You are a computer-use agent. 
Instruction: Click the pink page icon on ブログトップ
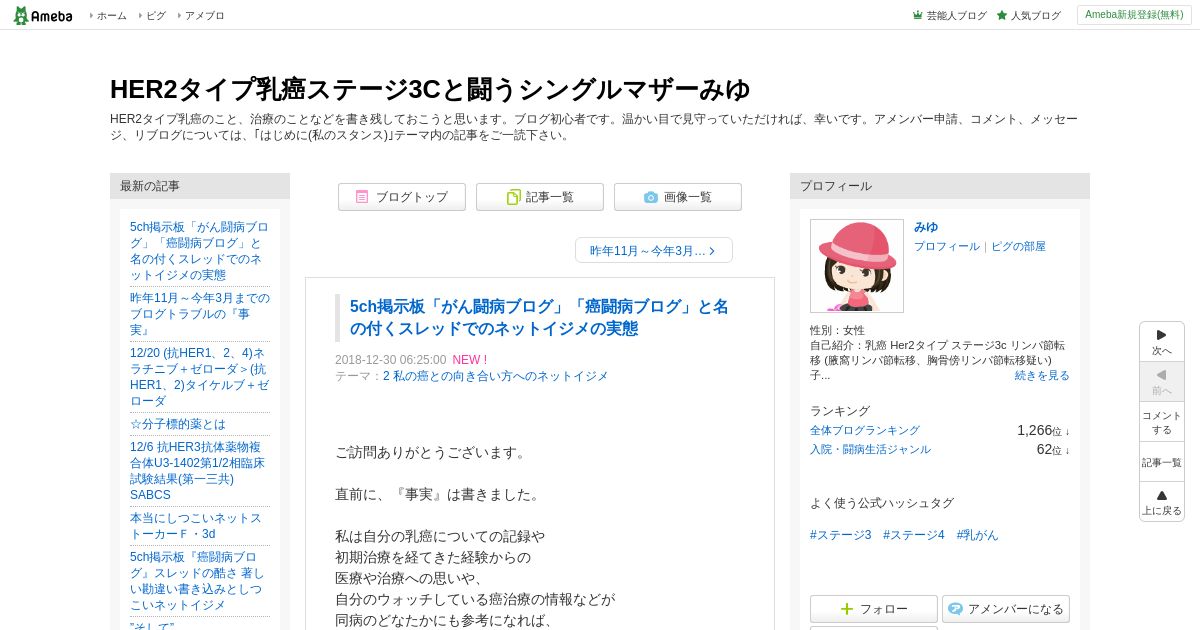tap(362, 197)
